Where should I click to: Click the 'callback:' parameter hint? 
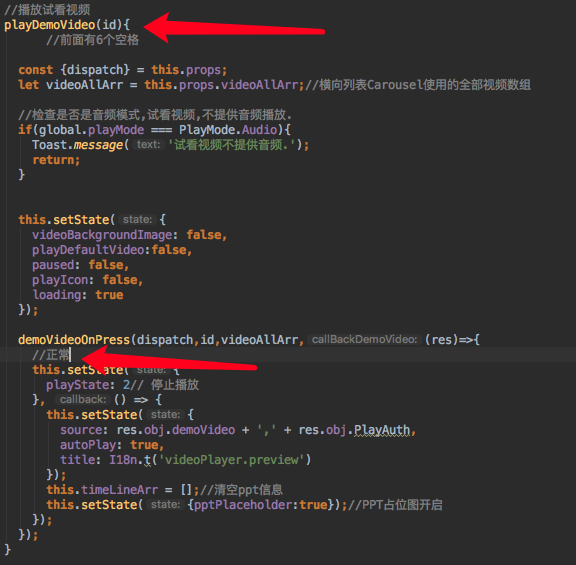click(x=83, y=399)
